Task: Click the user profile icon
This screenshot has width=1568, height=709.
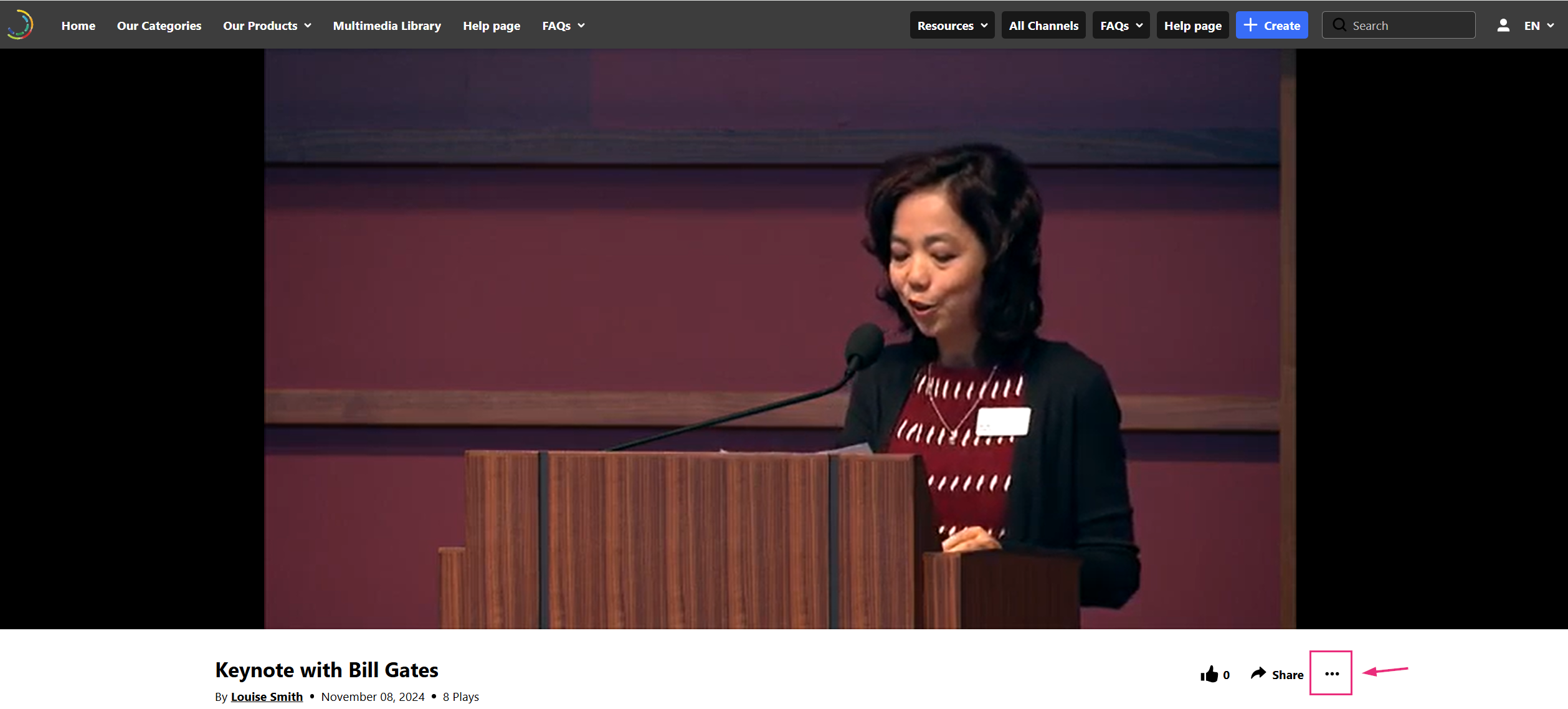Action: [1503, 26]
